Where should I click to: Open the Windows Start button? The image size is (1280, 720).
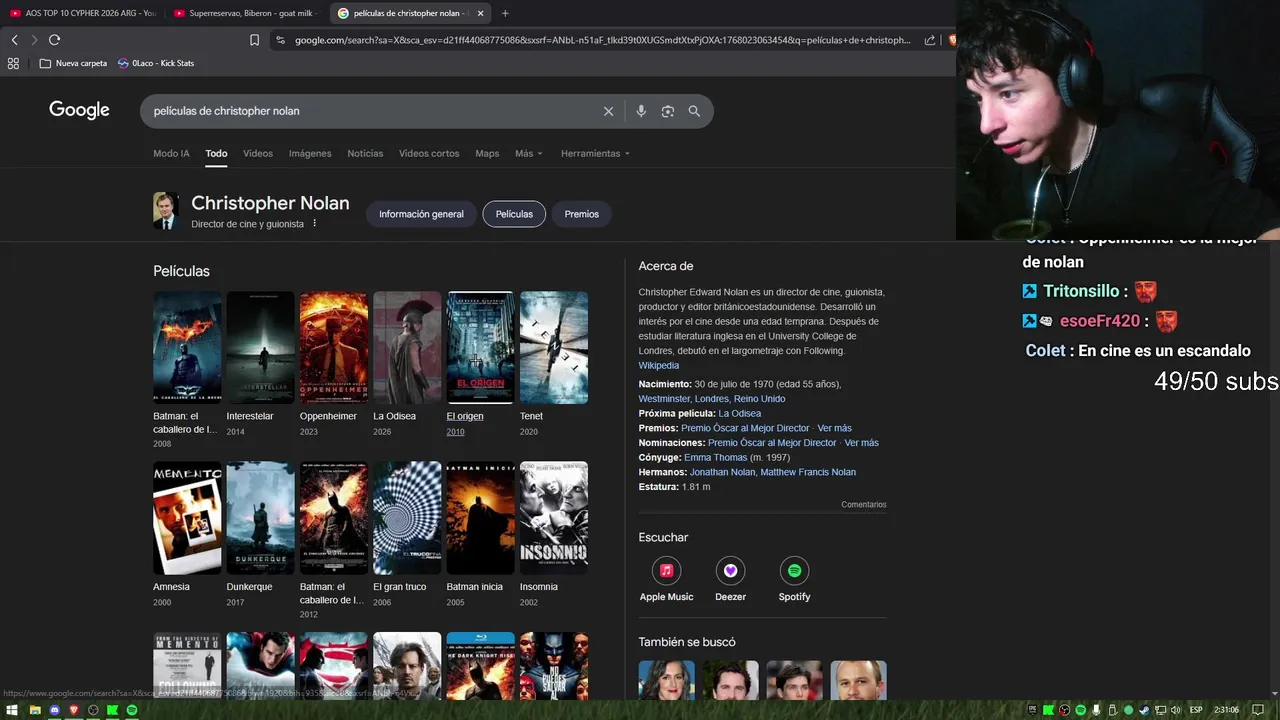point(13,710)
